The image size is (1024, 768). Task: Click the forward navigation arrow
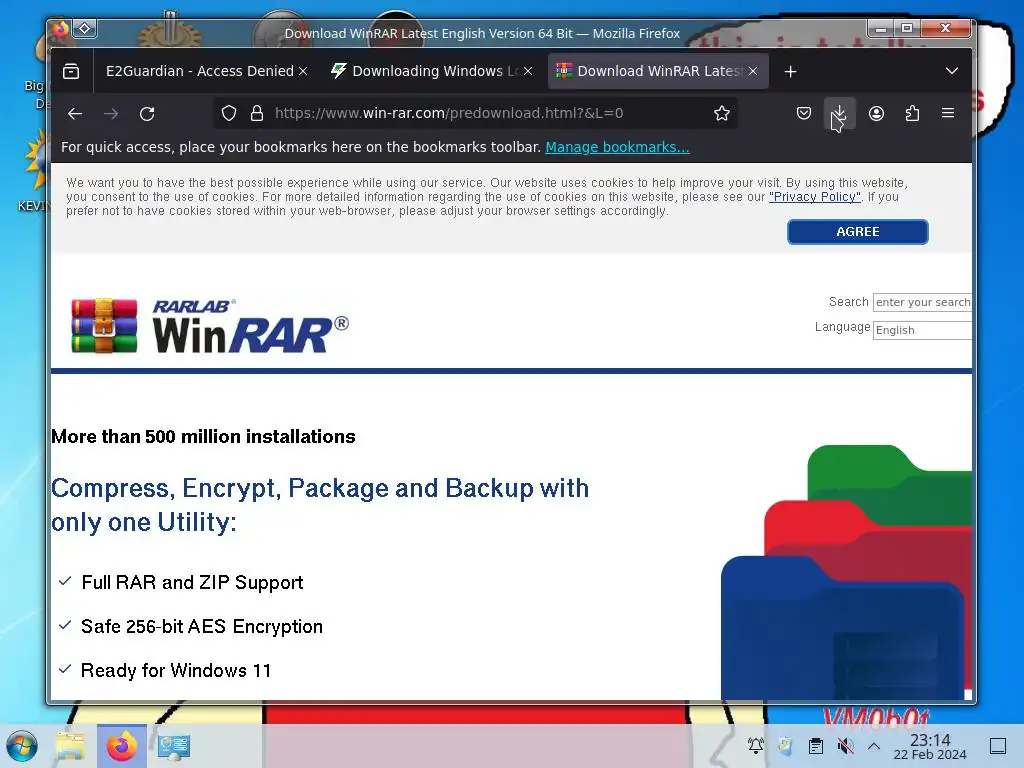pos(111,114)
